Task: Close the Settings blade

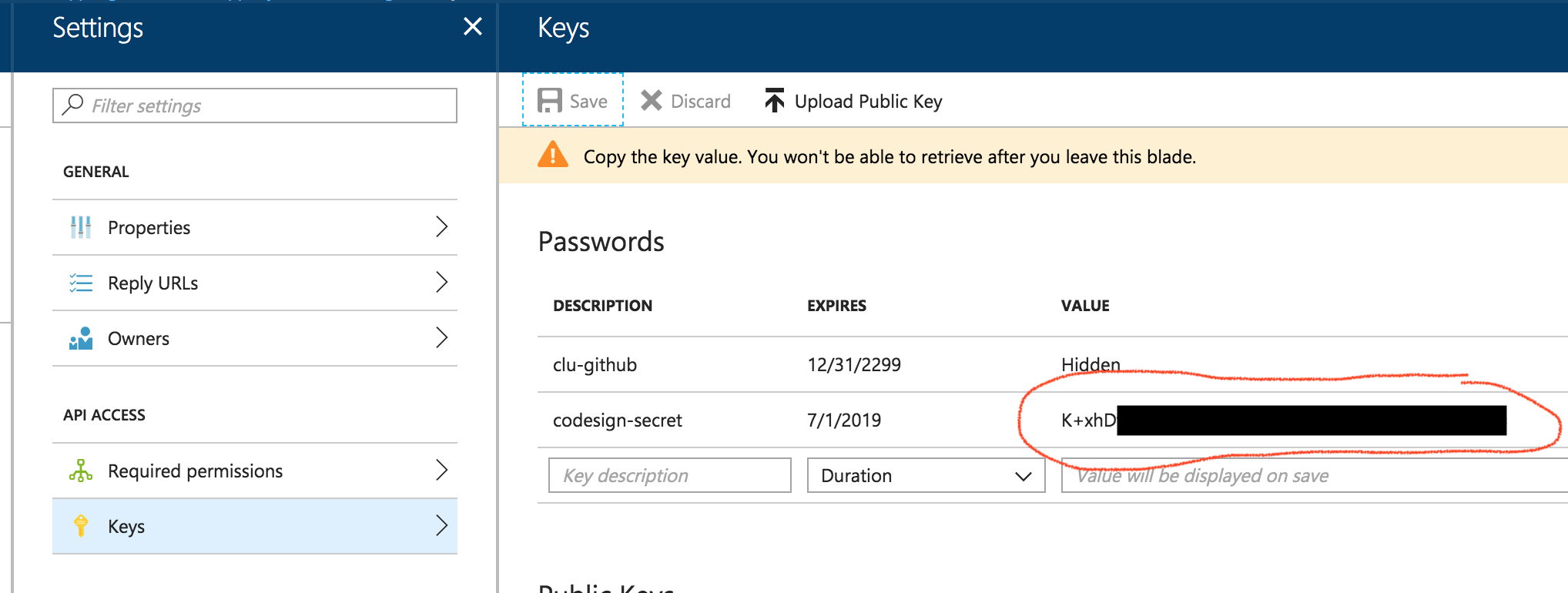Action: pyautogui.click(x=473, y=27)
